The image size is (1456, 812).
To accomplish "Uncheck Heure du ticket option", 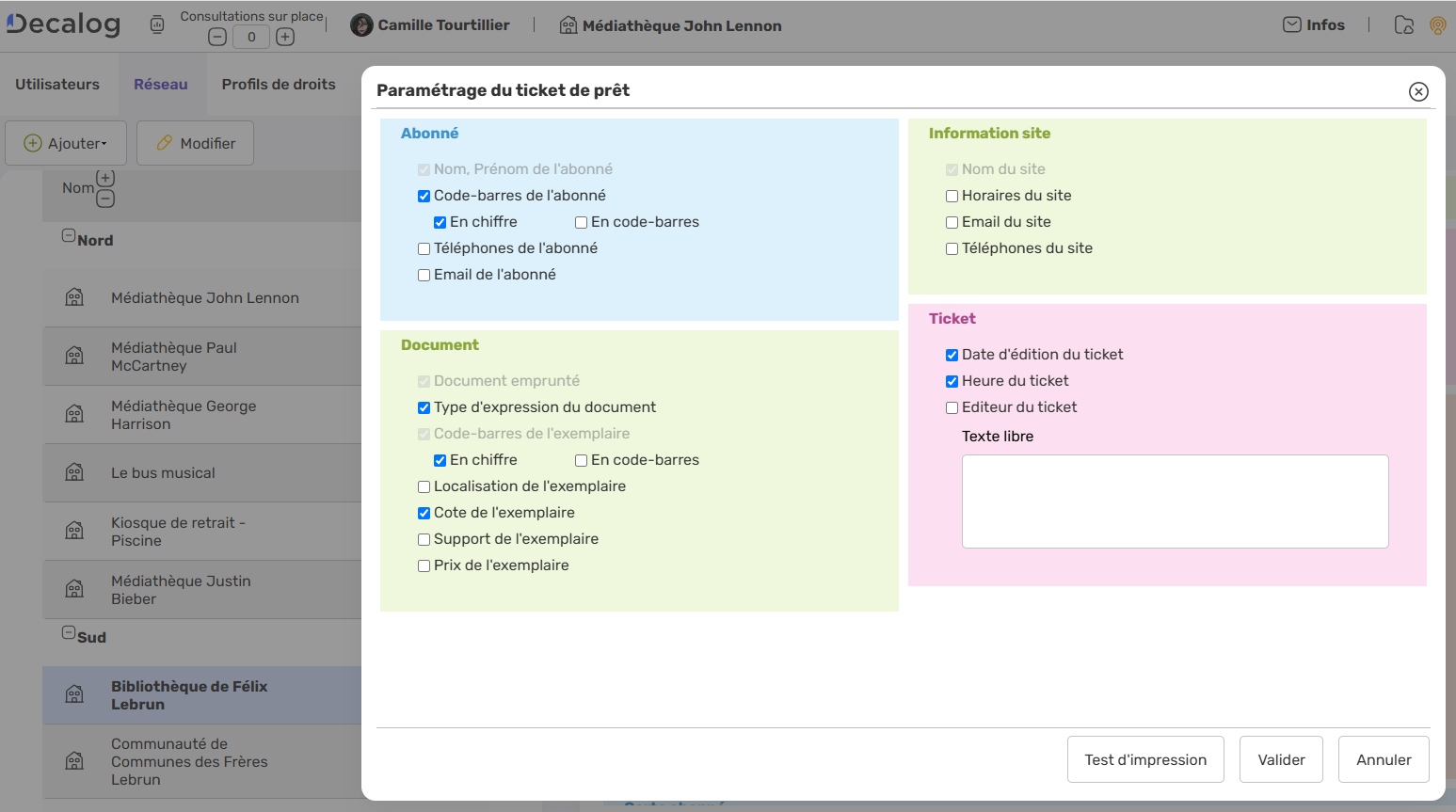I will coord(952,381).
